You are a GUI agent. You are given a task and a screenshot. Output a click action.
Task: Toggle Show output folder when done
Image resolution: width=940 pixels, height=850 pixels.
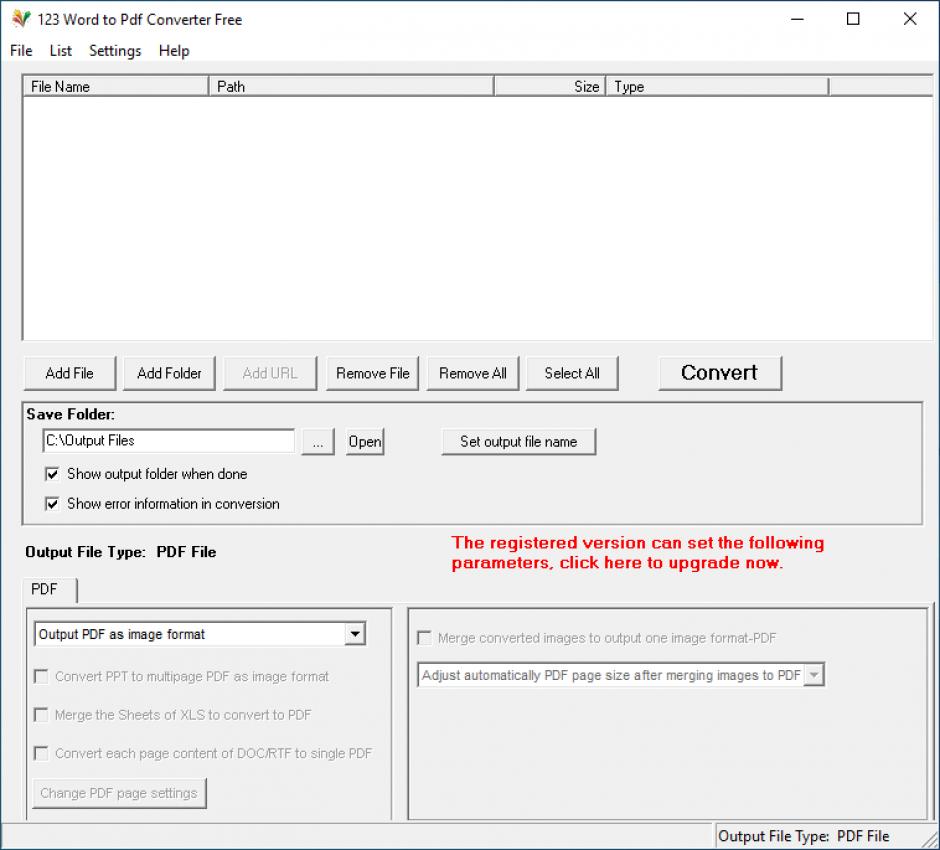[x=146, y=474]
